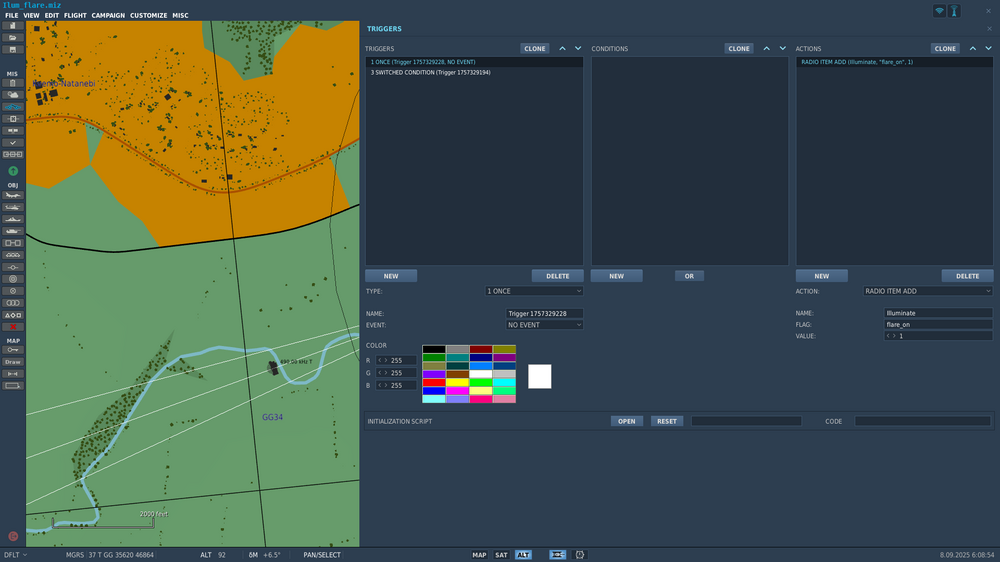Screen dimensions: 1000x562
Task: Click the save mission disk icon
Action: 13,49
